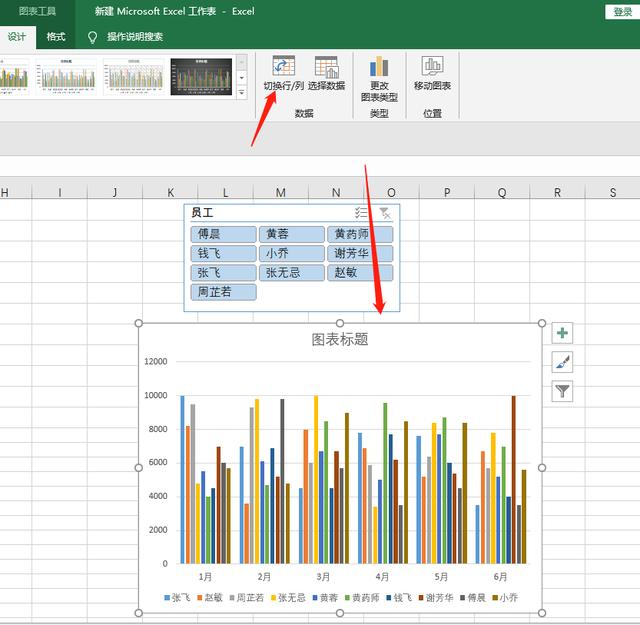640x625 pixels.
Task: Click the 员工 slicer header
Action: point(202,213)
